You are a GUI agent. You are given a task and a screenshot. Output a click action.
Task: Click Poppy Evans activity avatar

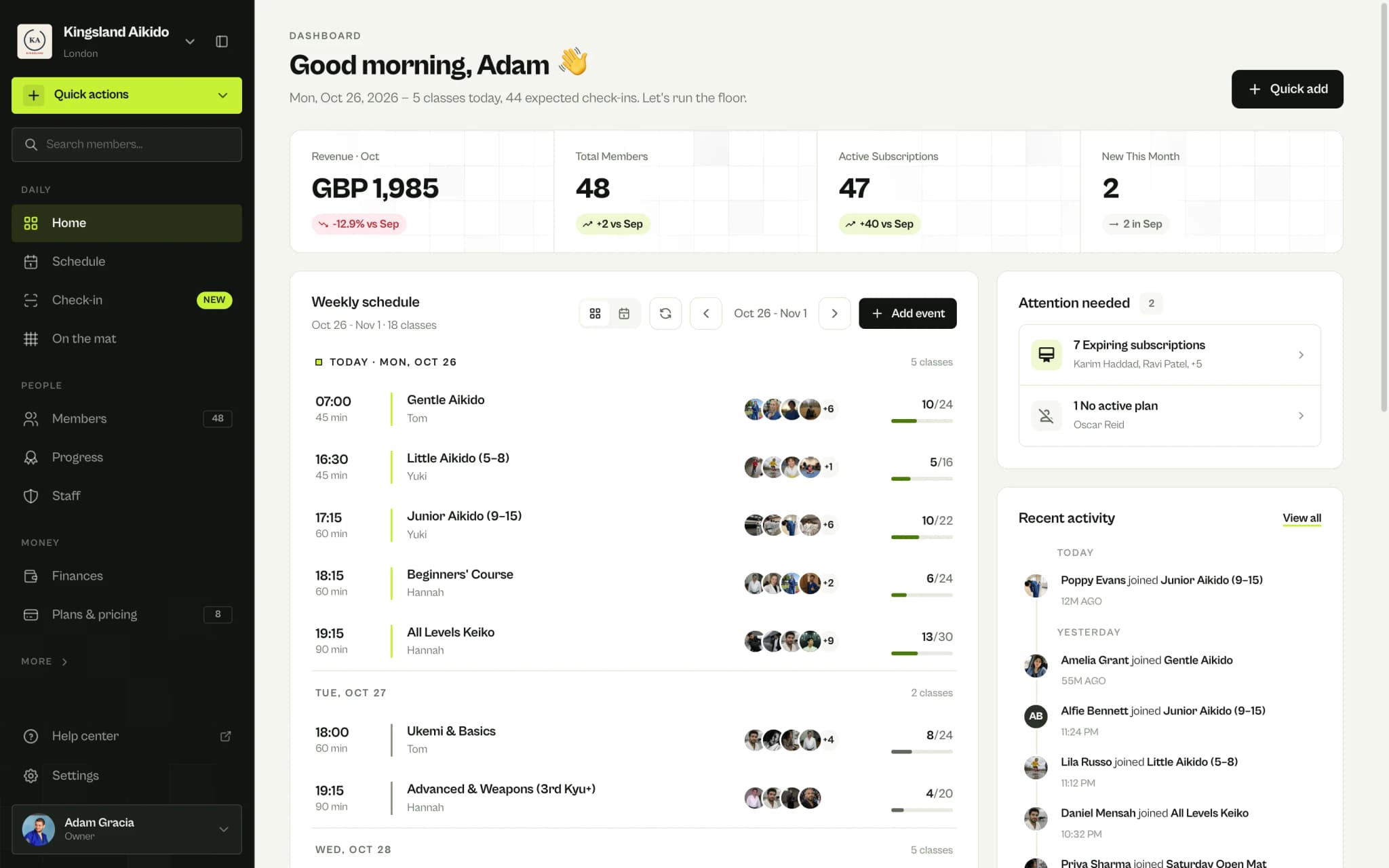pos(1036,586)
